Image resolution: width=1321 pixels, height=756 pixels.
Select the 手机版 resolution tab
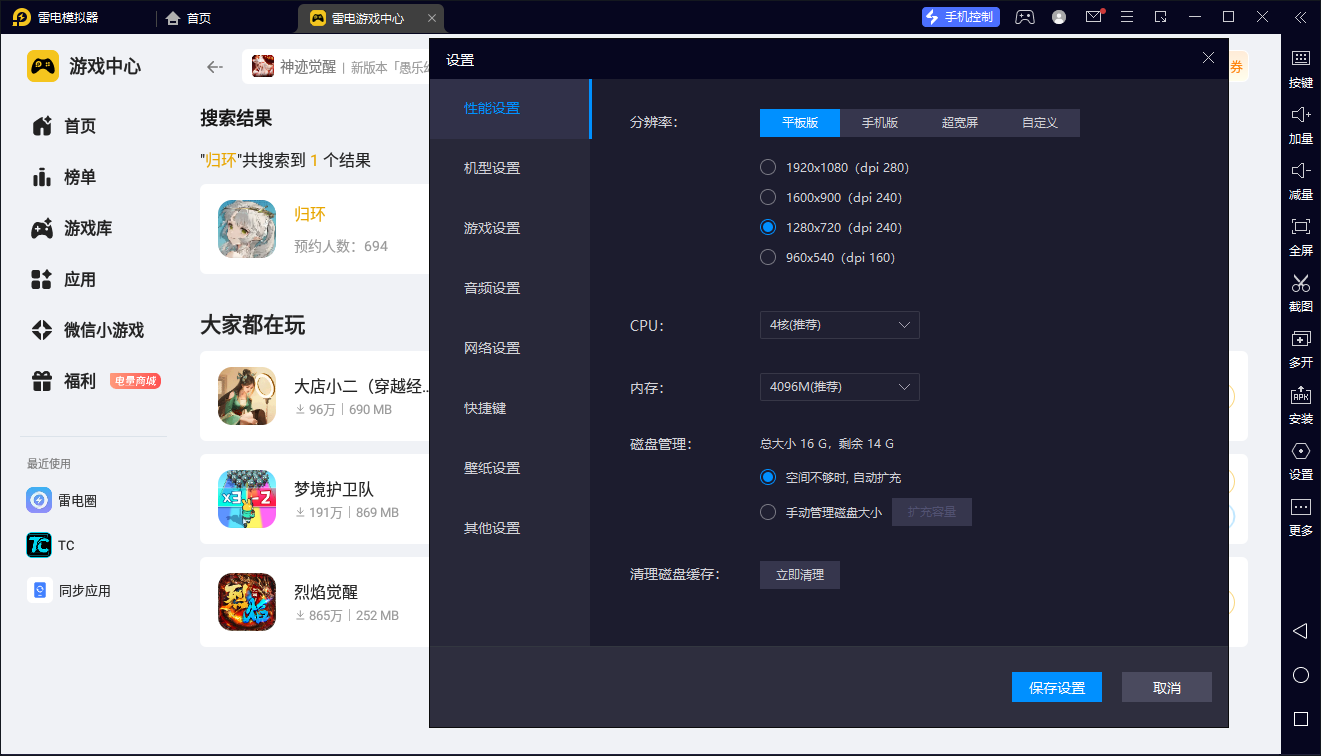[880, 123]
